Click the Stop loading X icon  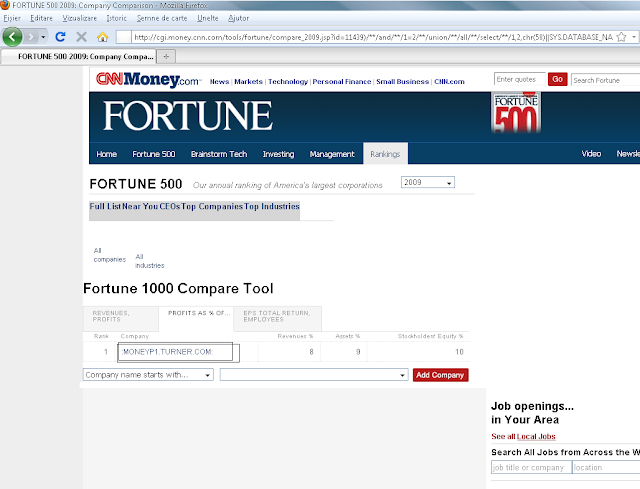[82, 37]
